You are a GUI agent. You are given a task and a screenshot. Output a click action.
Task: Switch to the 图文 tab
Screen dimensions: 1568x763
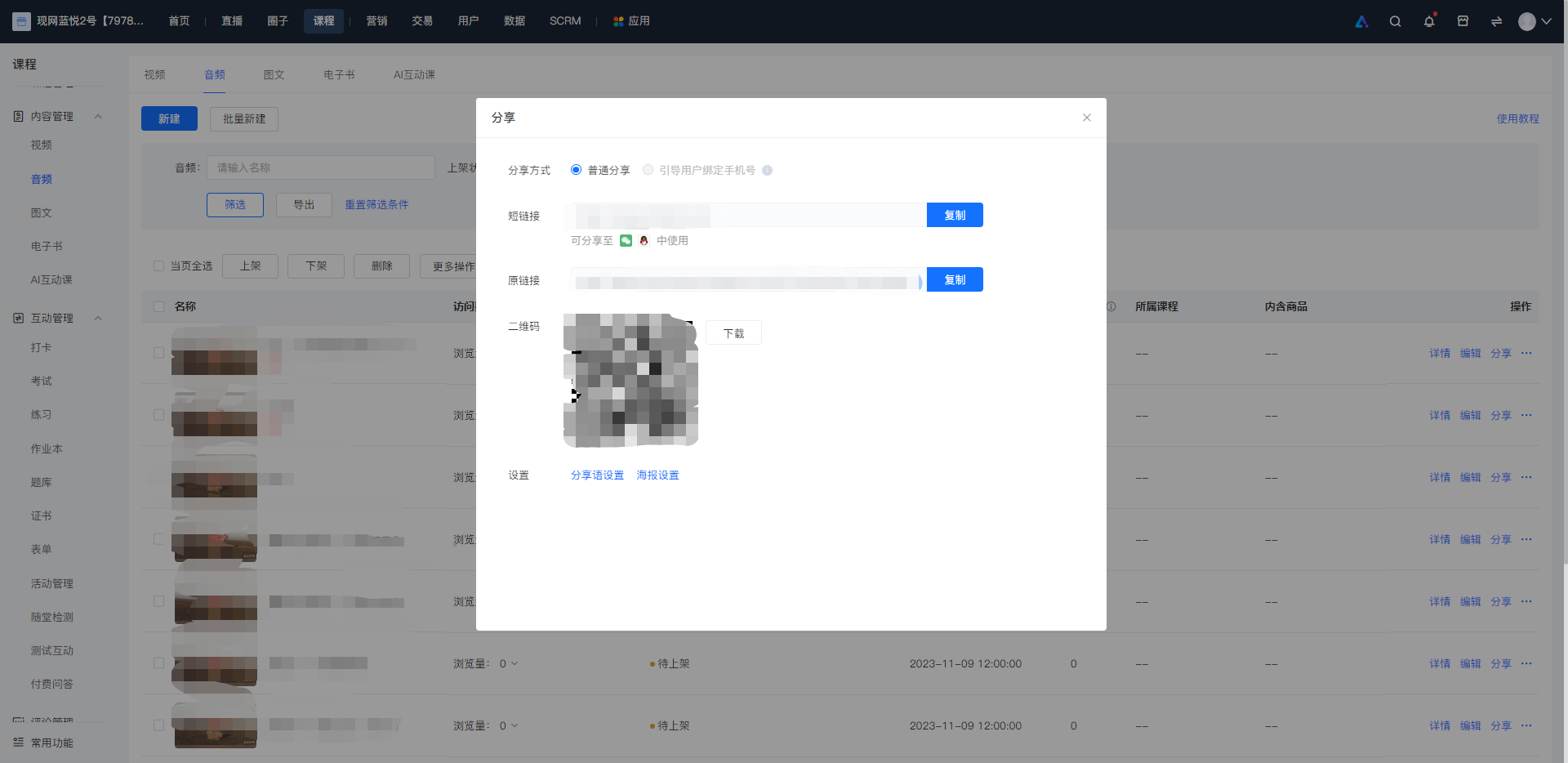pyautogui.click(x=274, y=74)
